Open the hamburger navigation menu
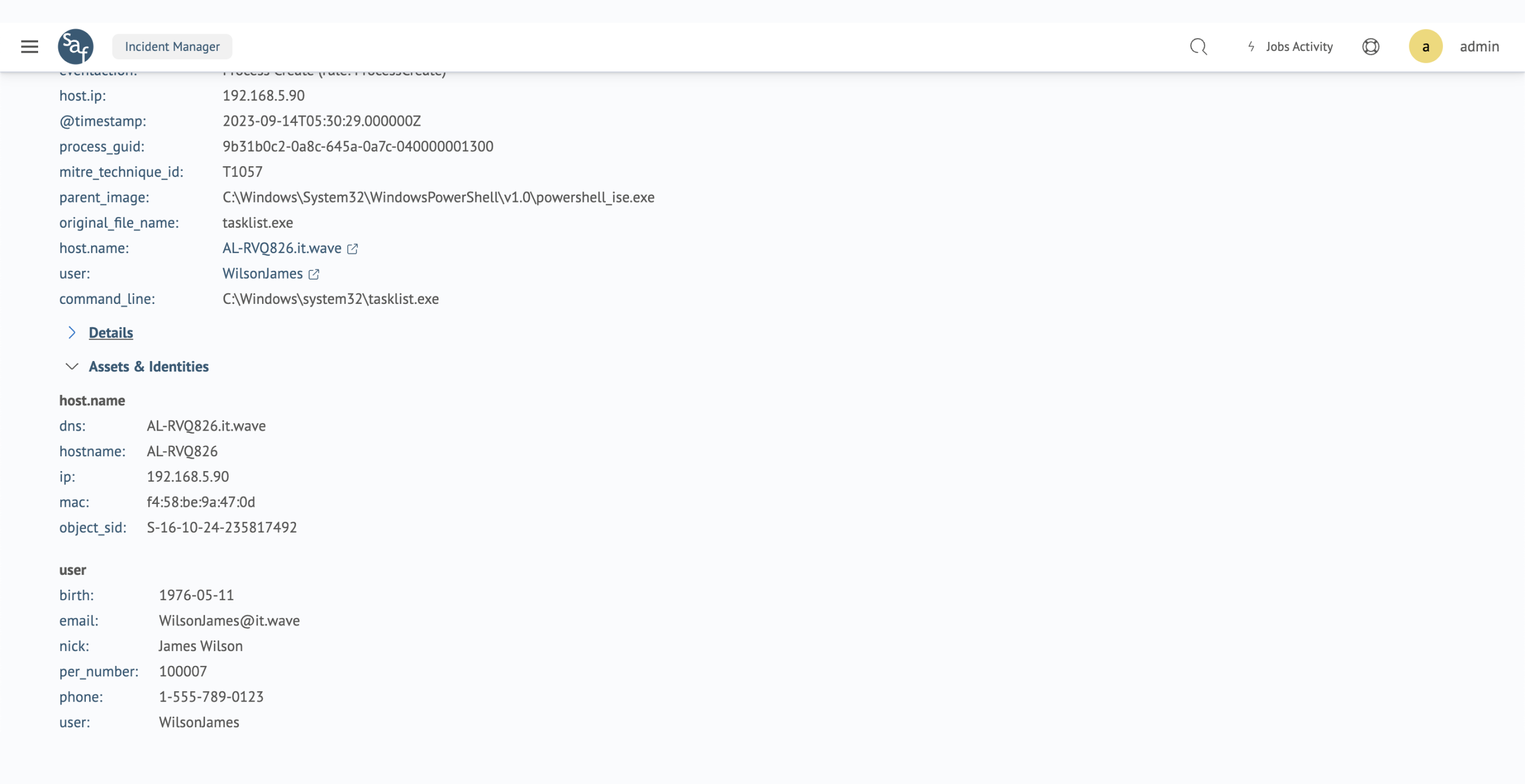Image resolution: width=1525 pixels, height=784 pixels. (x=30, y=47)
